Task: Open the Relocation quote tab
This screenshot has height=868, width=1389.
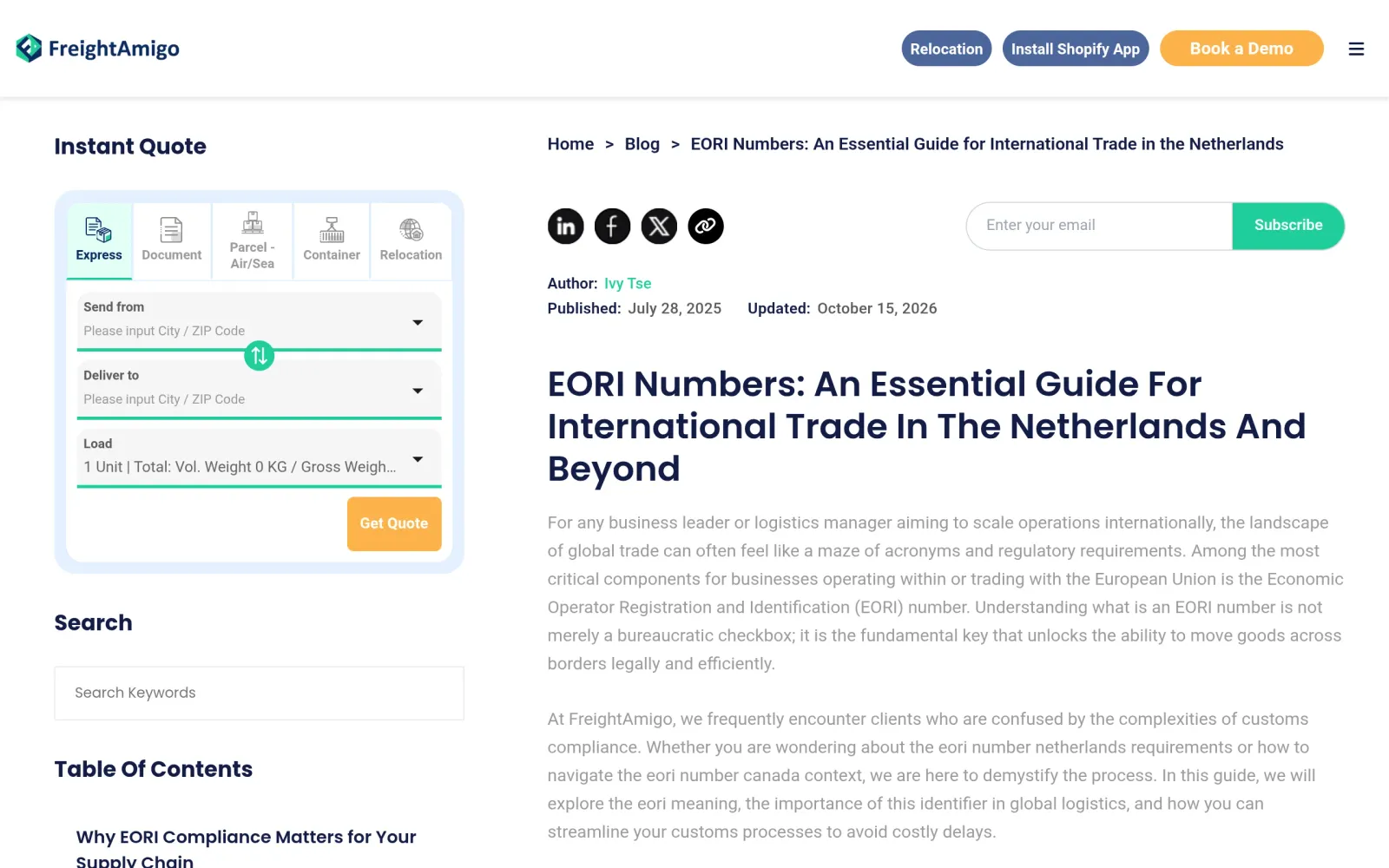Action: (x=411, y=241)
